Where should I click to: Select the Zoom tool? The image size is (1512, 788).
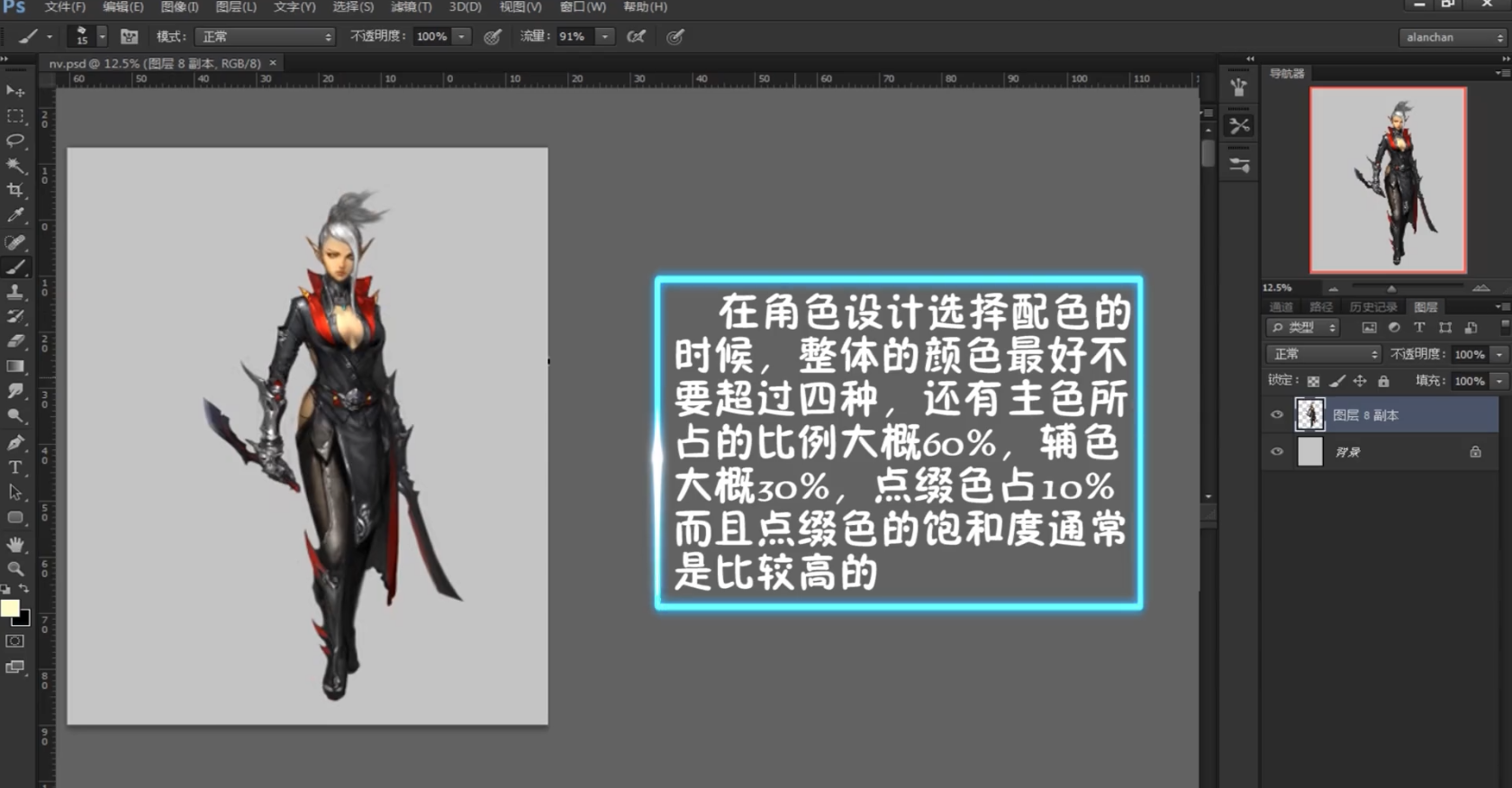[15, 569]
